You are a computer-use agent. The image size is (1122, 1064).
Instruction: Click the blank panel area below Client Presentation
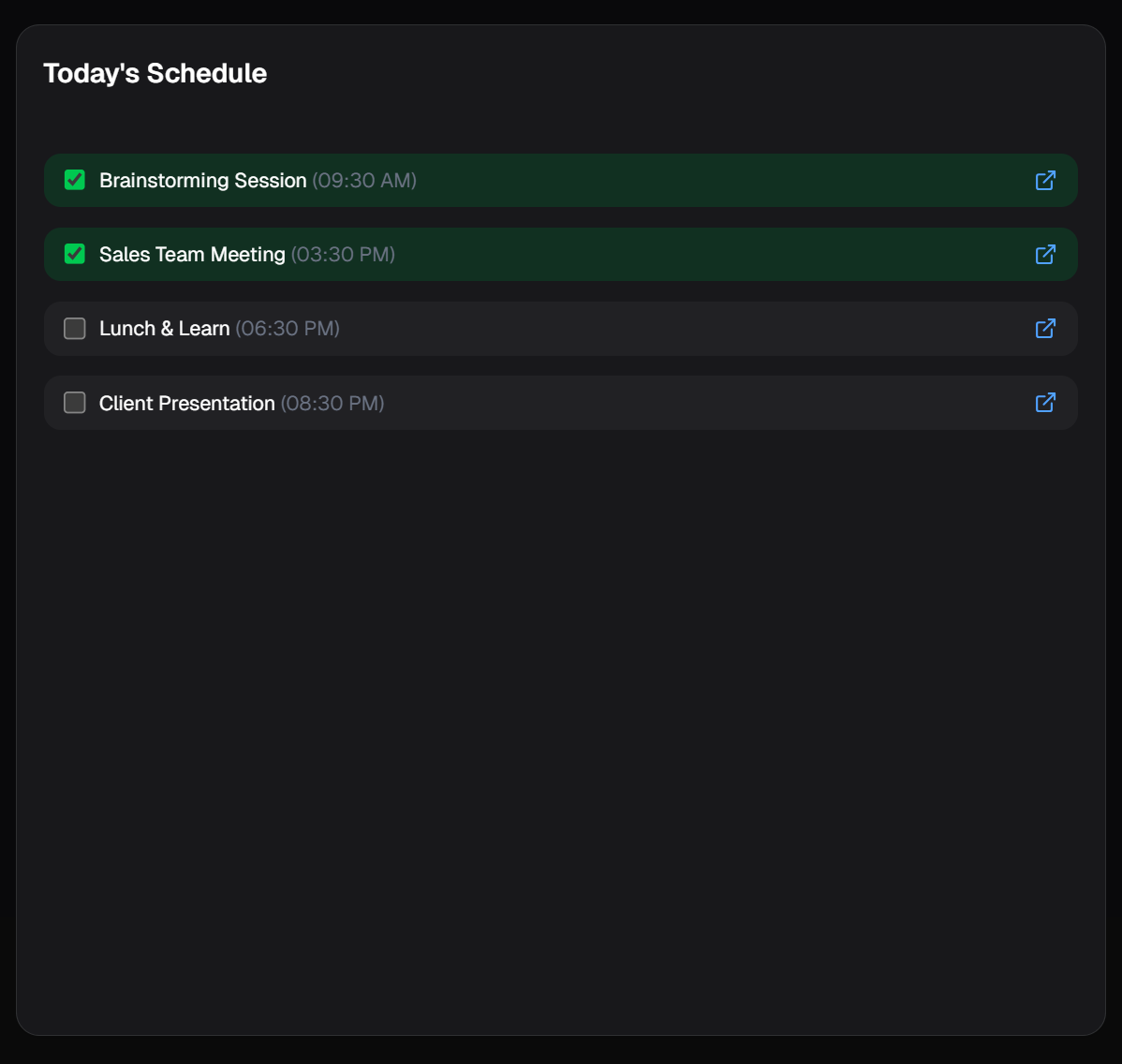560,712
